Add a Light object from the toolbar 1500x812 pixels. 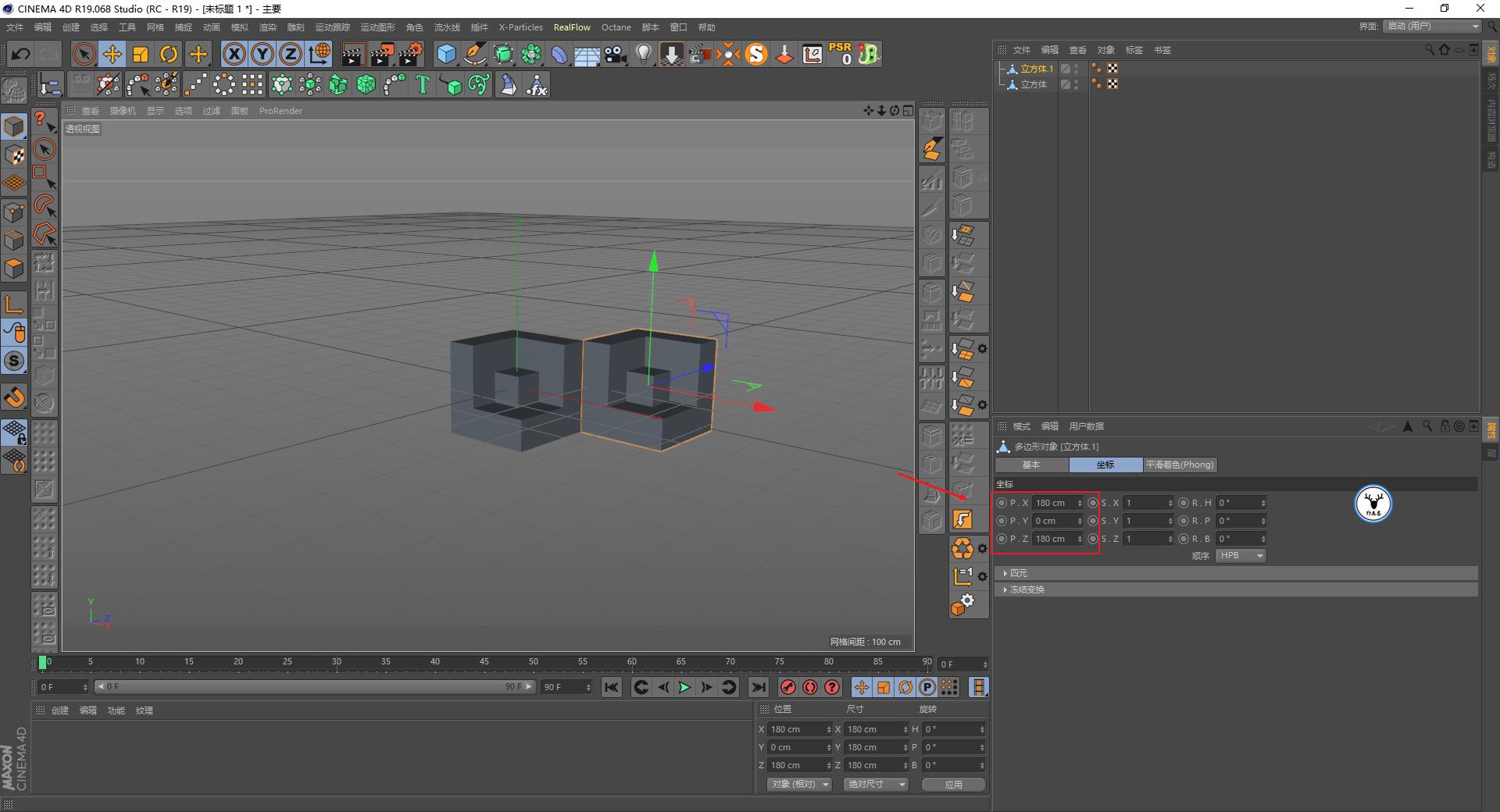(642, 54)
